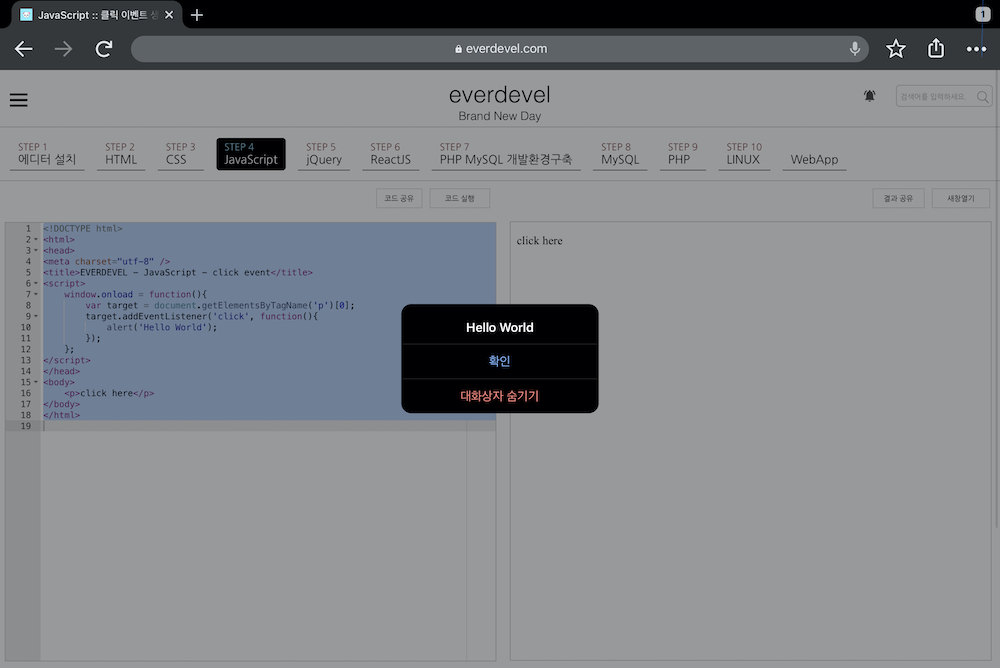Open STEP 10 LINUX tab

pyautogui.click(x=744, y=154)
